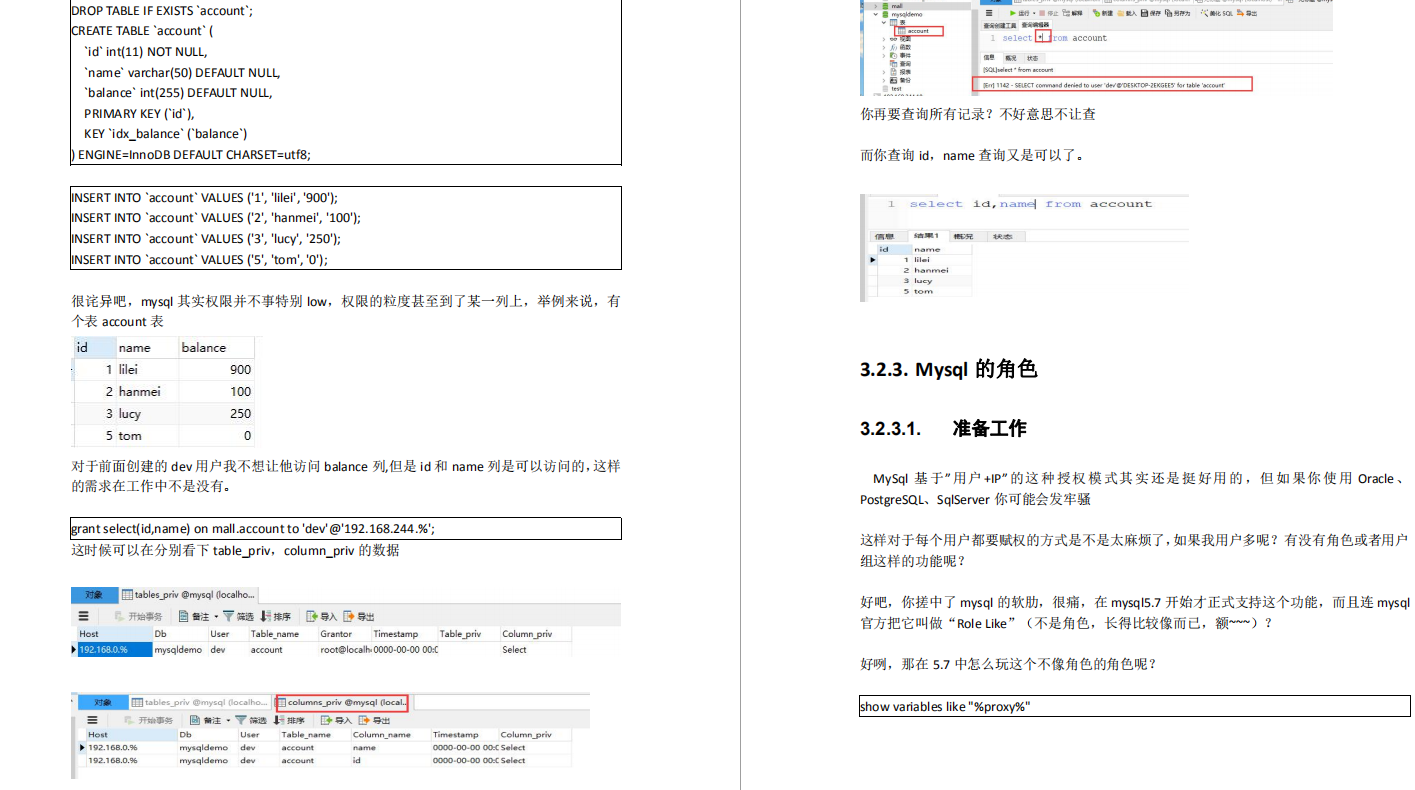The image size is (1415, 790).
Task: Collapse the mysqldemo database node
Action: (876, 15)
